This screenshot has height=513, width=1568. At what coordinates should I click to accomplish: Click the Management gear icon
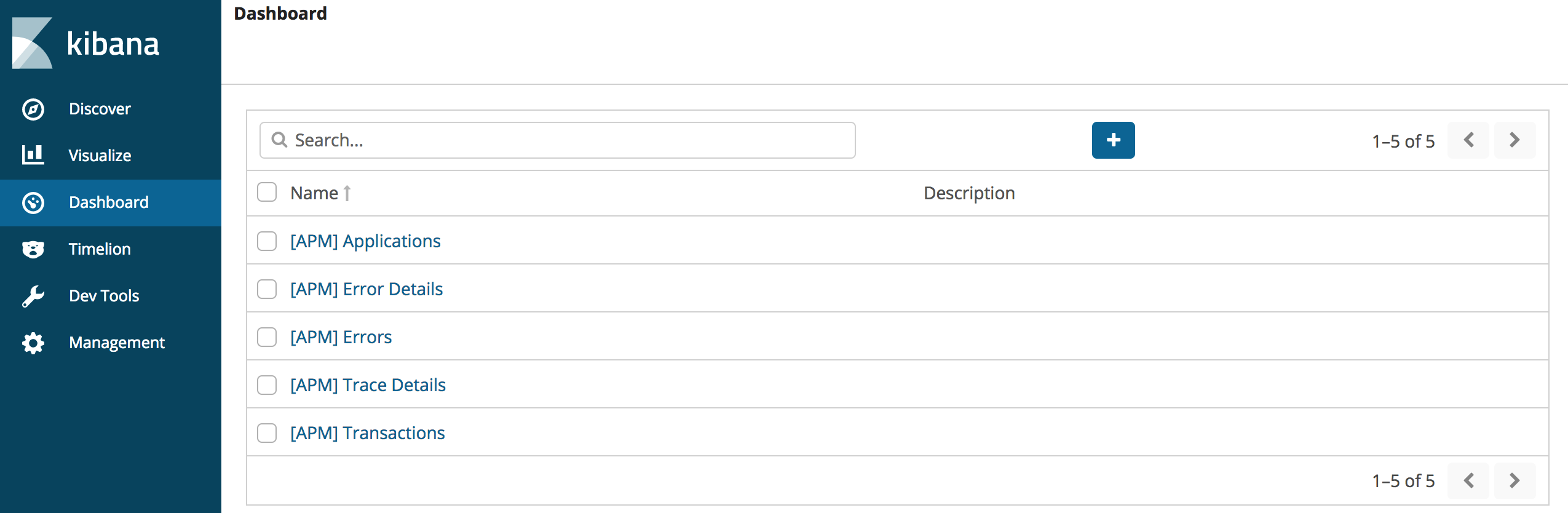click(33, 343)
